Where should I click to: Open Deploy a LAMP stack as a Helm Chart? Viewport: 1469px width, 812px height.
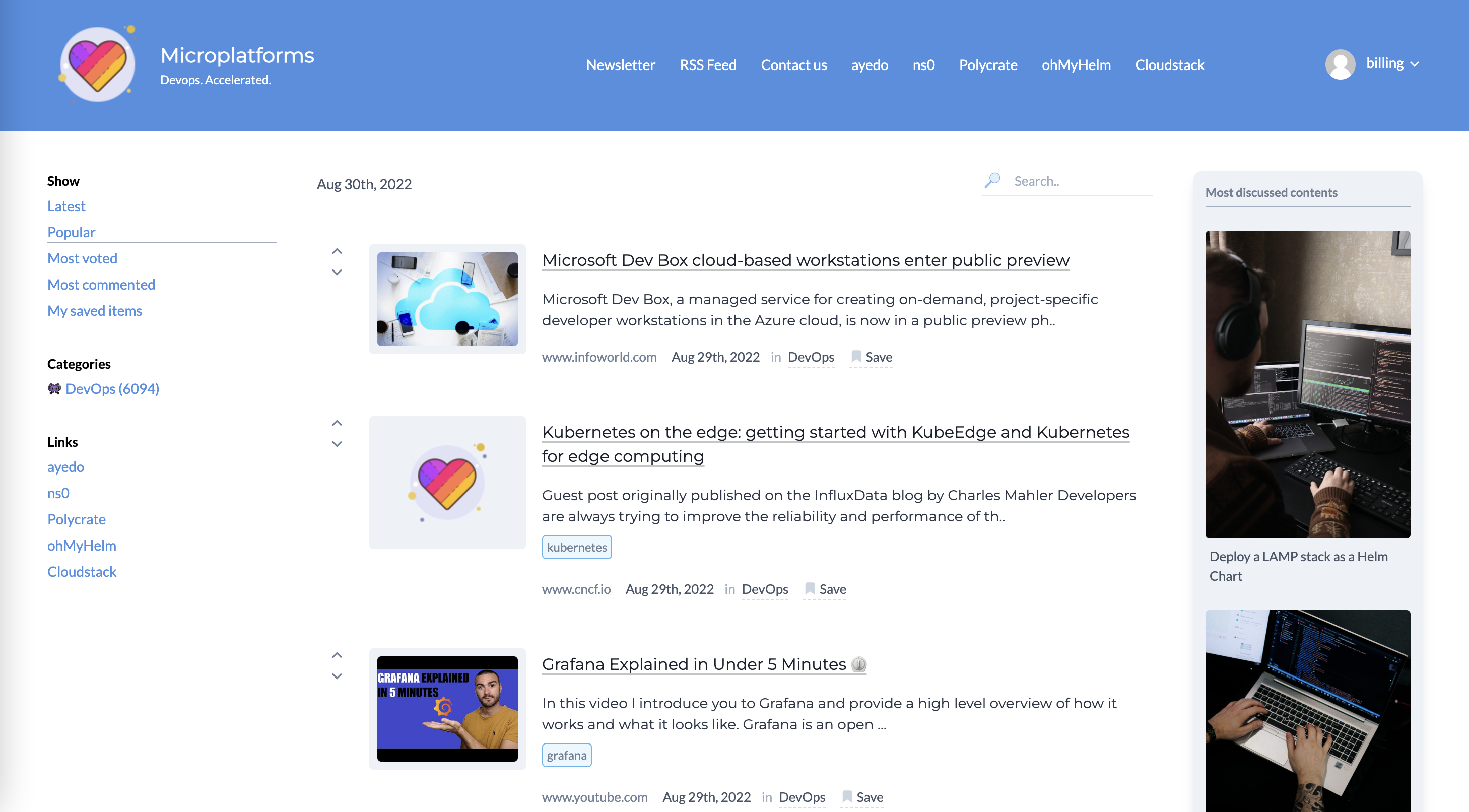coord(1299,566)
